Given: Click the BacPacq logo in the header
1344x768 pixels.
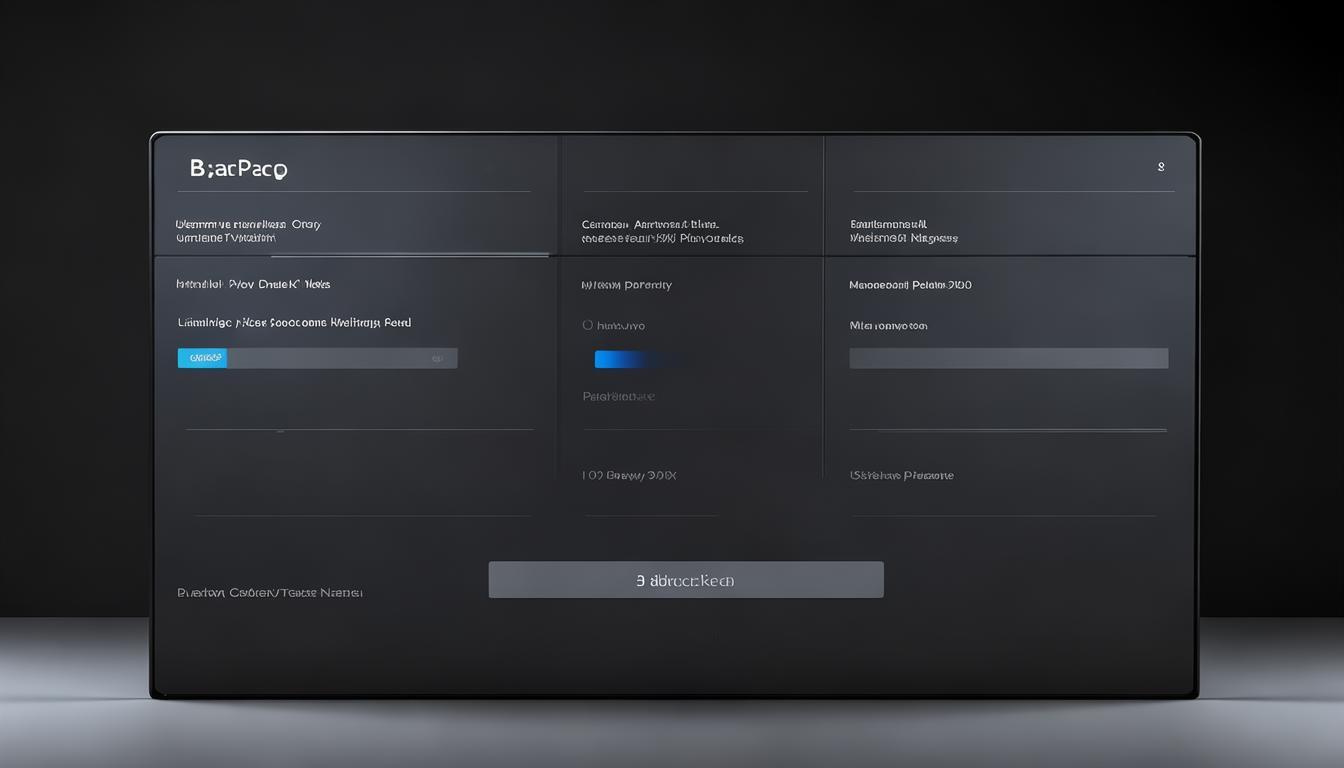Looking at the screenshot, I should (x=238, y=169).
